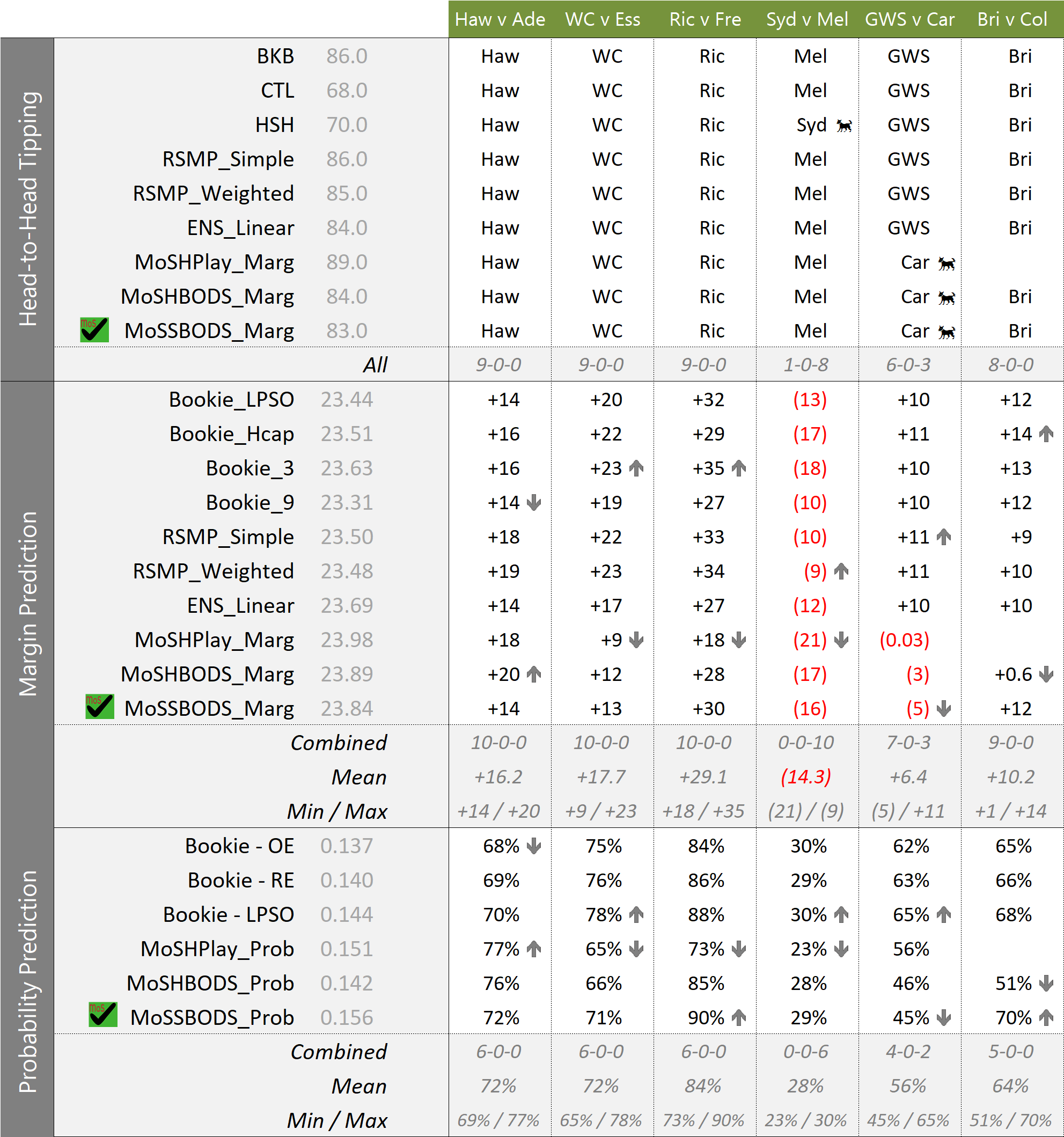Click the green checkmark beside MoSSBODS_Marg in Margin Prediction
The width and height of the screenshot is (1064, 1137).
click(100, 707)
